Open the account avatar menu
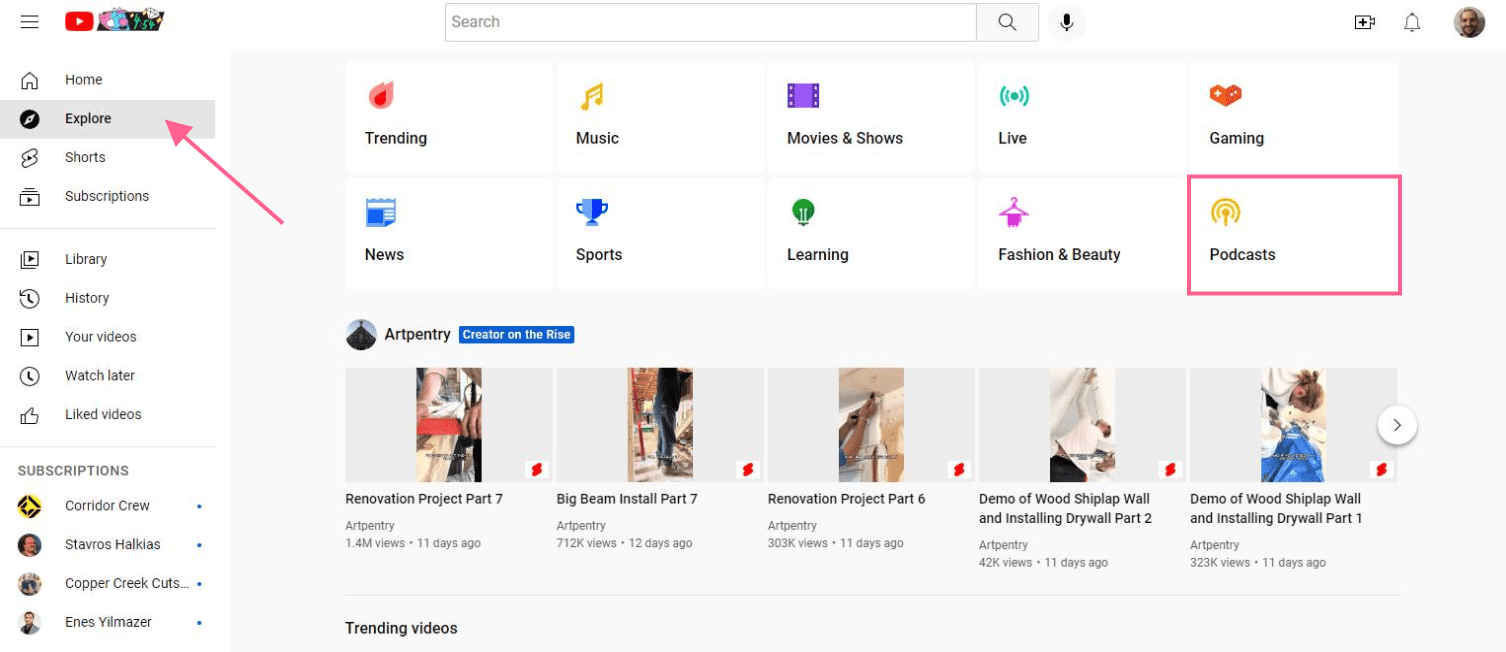Viewport: 1506px width, 652px height. click(1469, 22)
